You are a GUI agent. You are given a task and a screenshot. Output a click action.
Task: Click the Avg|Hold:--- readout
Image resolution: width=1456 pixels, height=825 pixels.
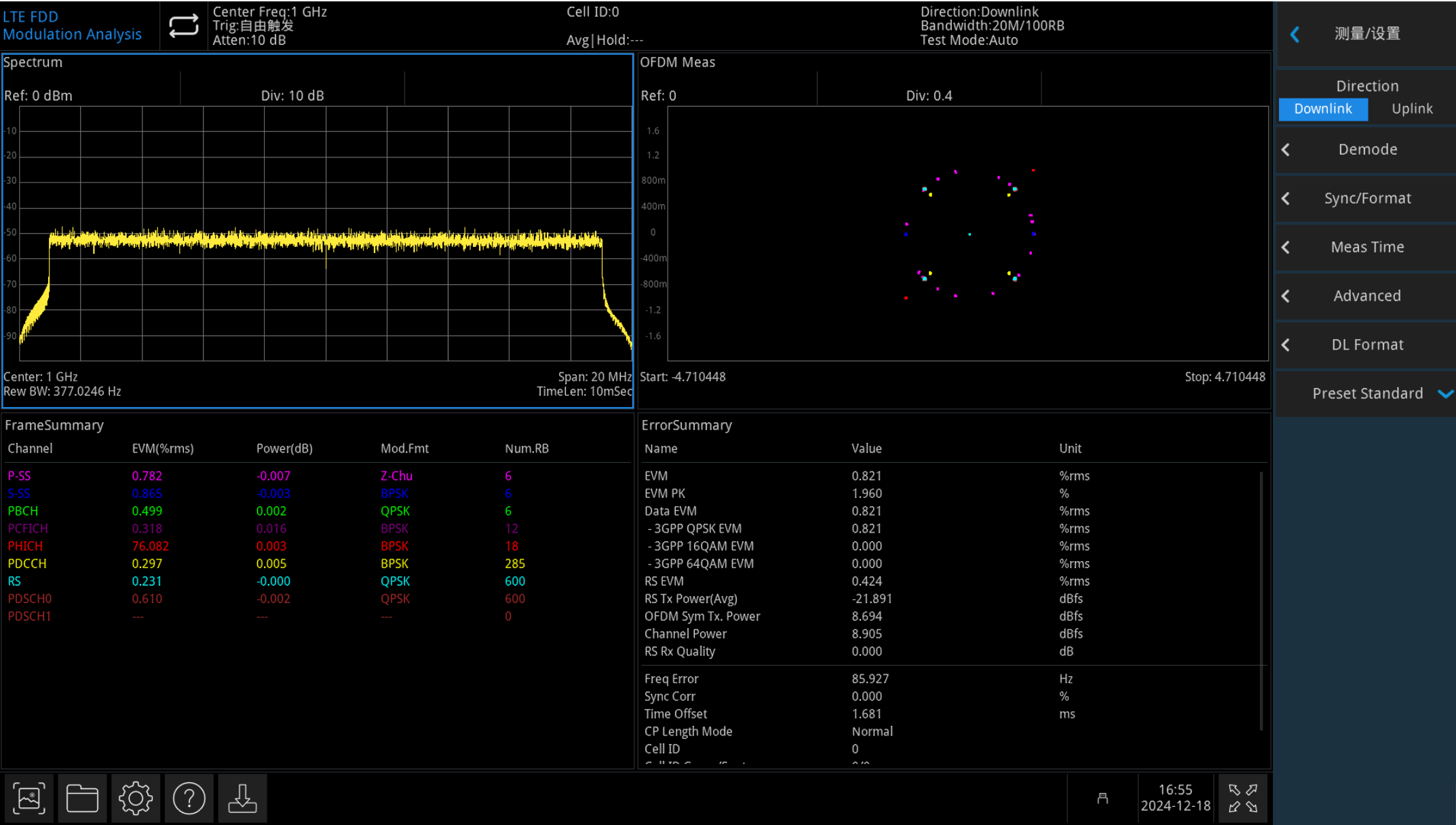pos(605,40)
